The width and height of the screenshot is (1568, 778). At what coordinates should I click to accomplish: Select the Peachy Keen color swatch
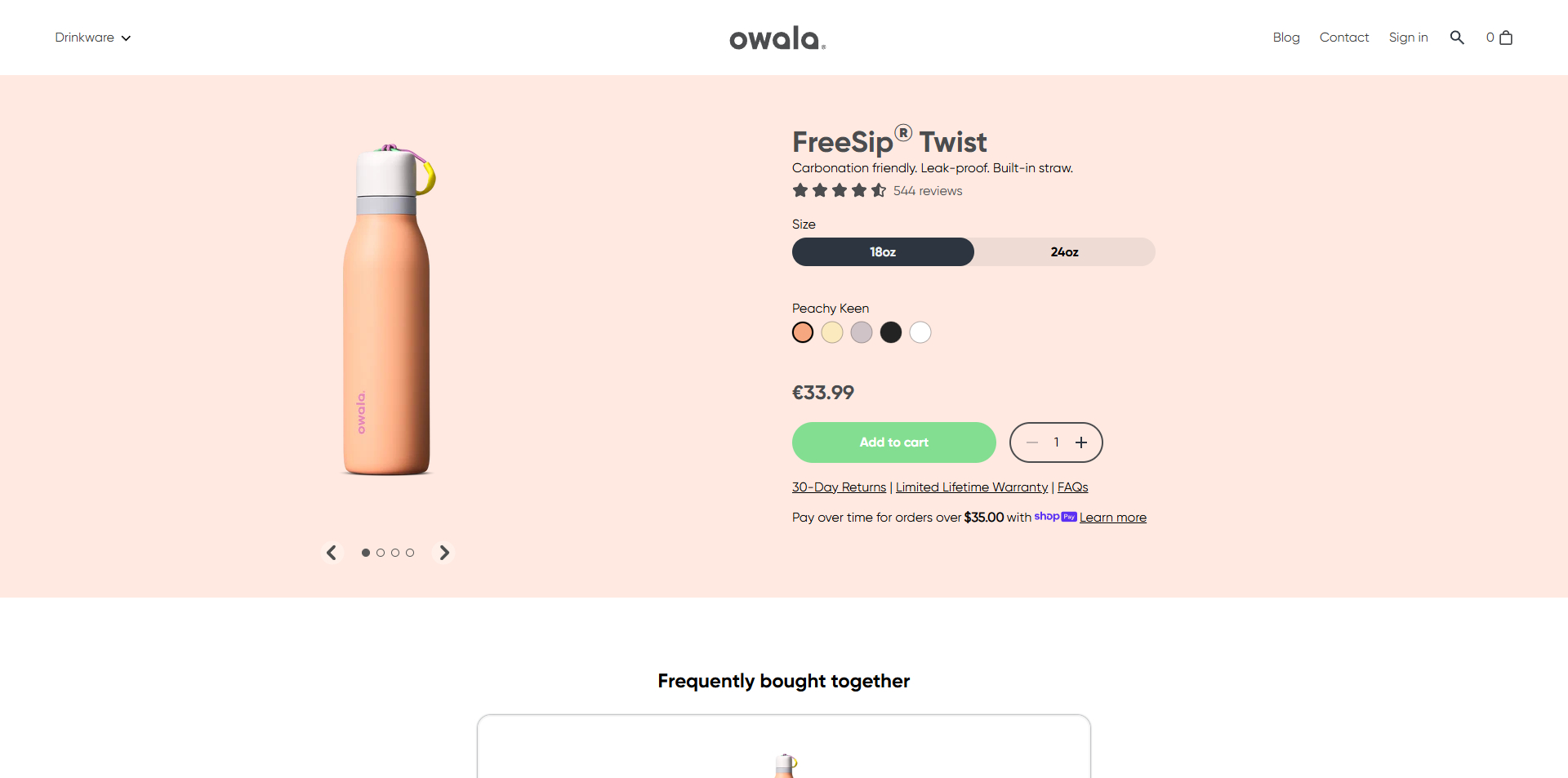802,332
